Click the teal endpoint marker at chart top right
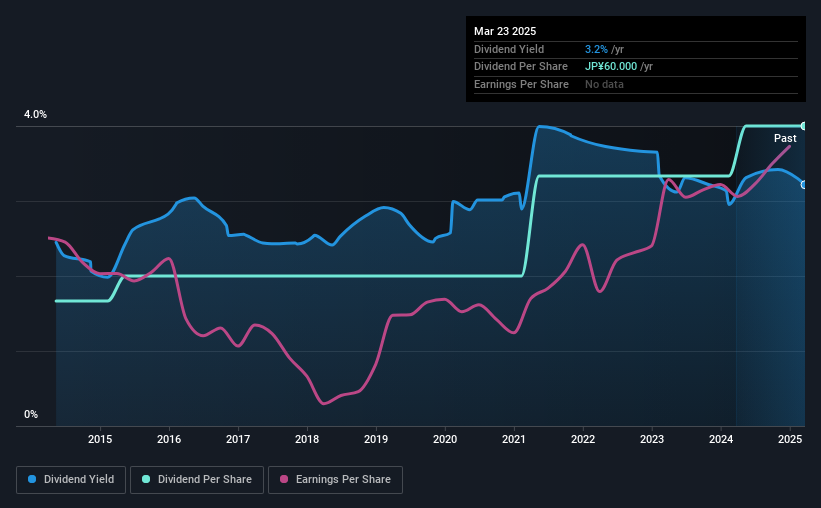This screenshot has width=821, height=508. [x=804, y=126]
